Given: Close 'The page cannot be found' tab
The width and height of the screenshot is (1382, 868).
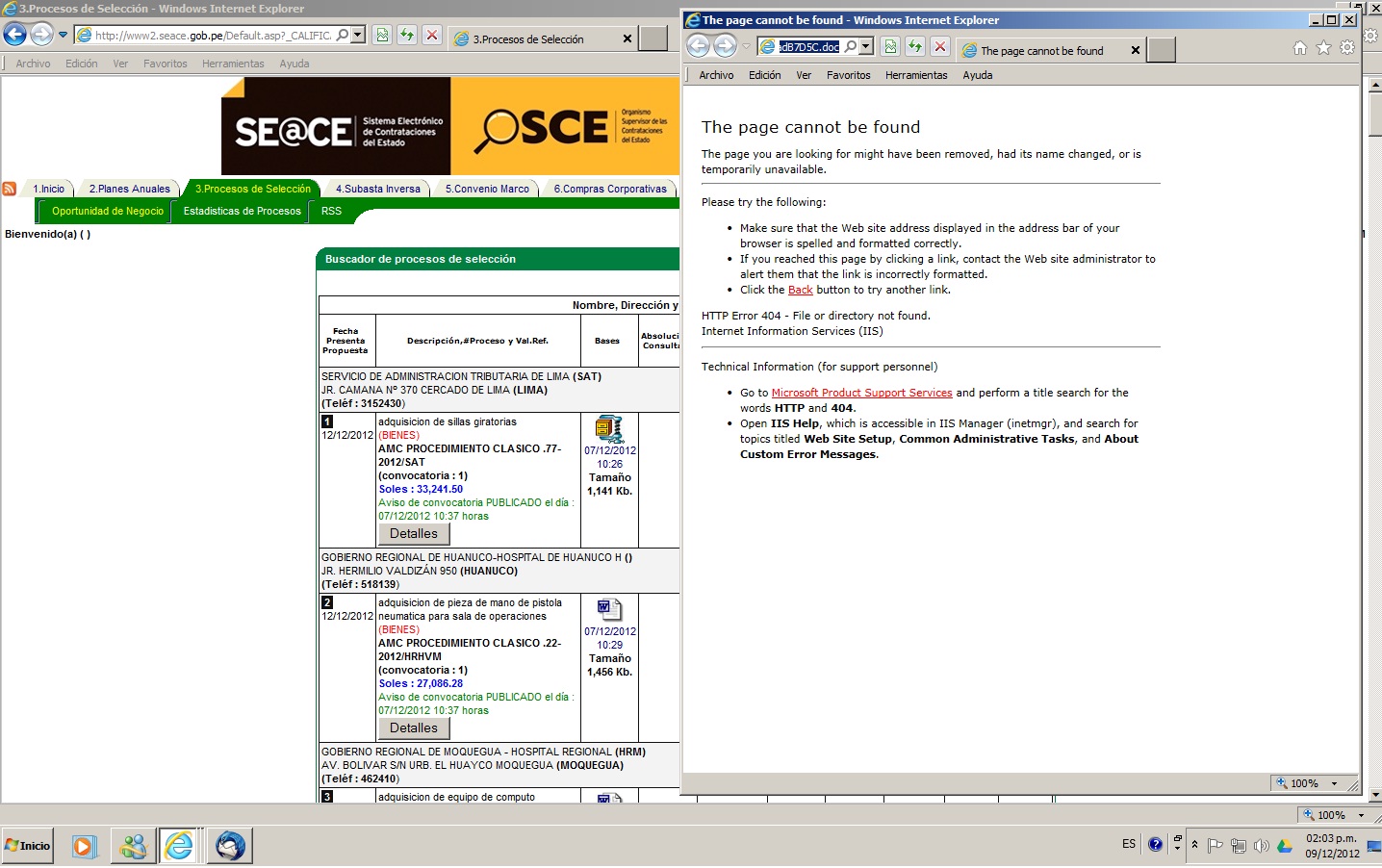Looking at the screenshot, I should point(1136,50).
